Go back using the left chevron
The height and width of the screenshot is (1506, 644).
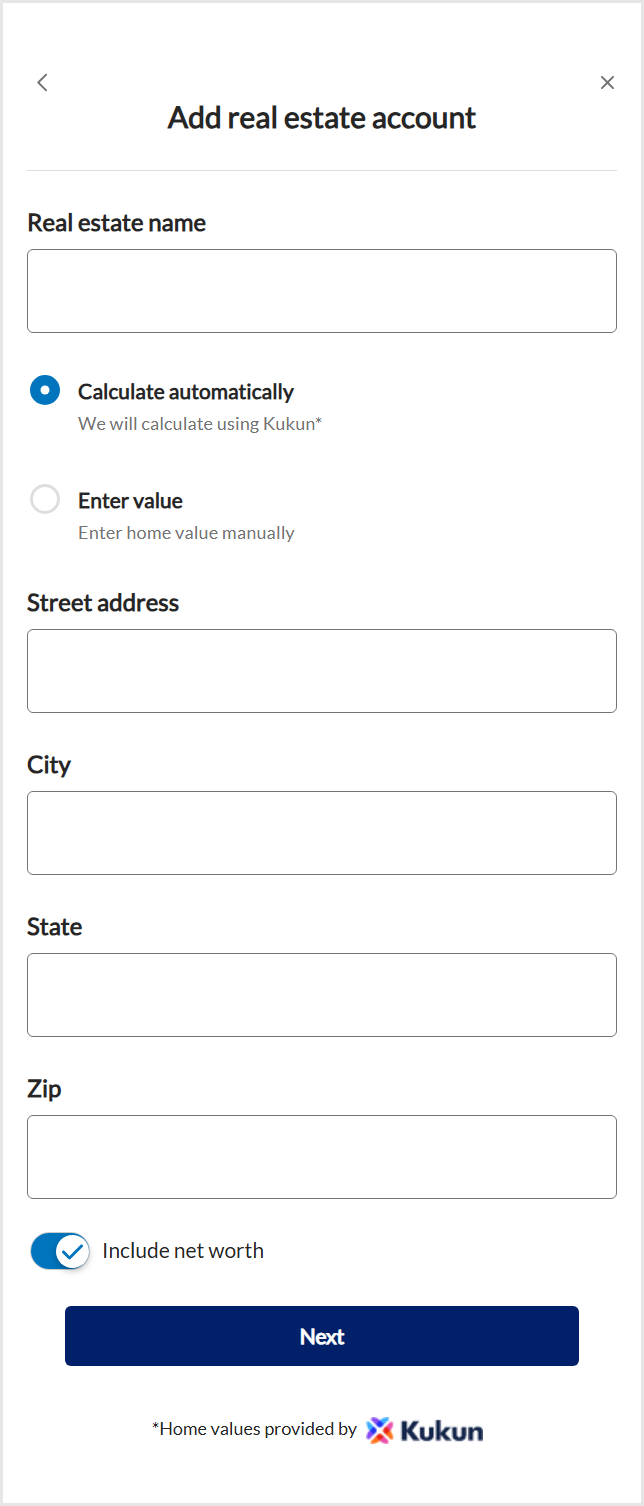point(42,83)
